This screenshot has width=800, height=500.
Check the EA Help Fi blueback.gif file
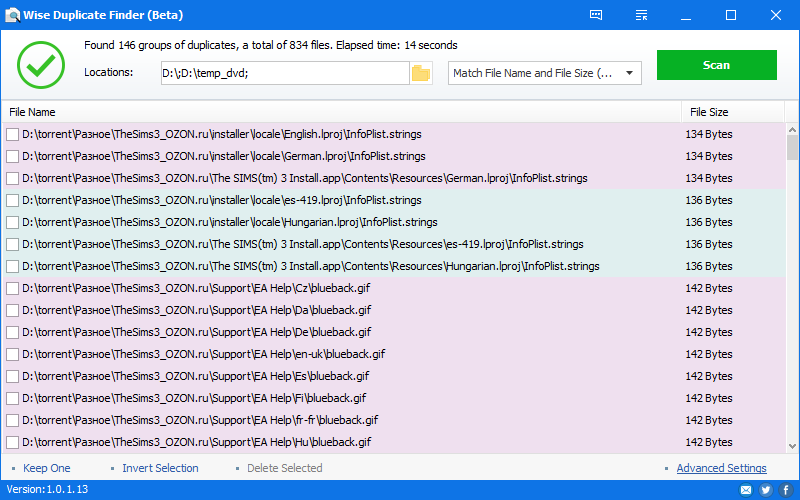point(12,398)
